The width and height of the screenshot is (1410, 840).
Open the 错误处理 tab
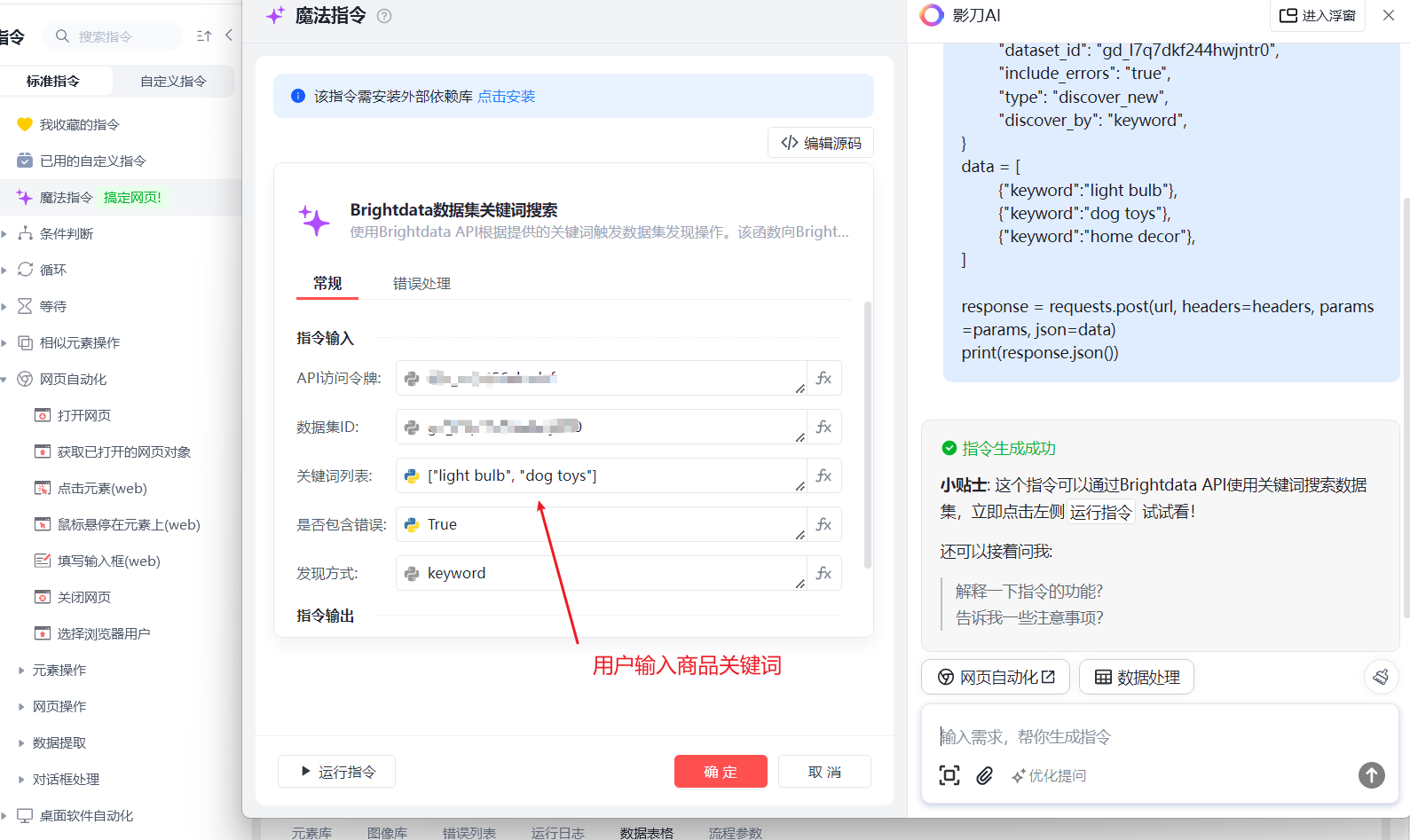(421, 283)
